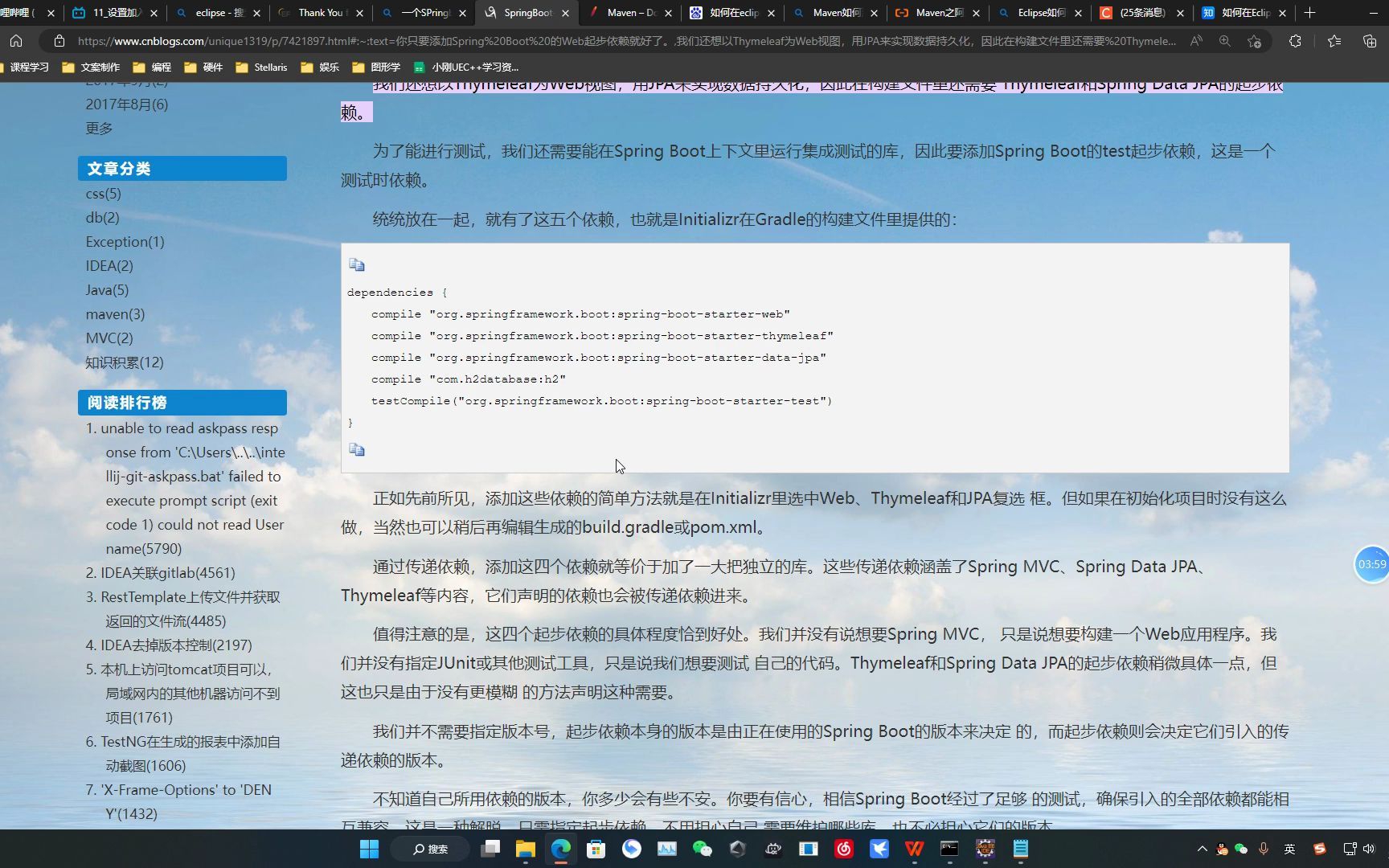Open Eclipse Java EE IDE icon on taskbar
The height and width of the screenshot is (868, 1389).
[x=985, y=849]
